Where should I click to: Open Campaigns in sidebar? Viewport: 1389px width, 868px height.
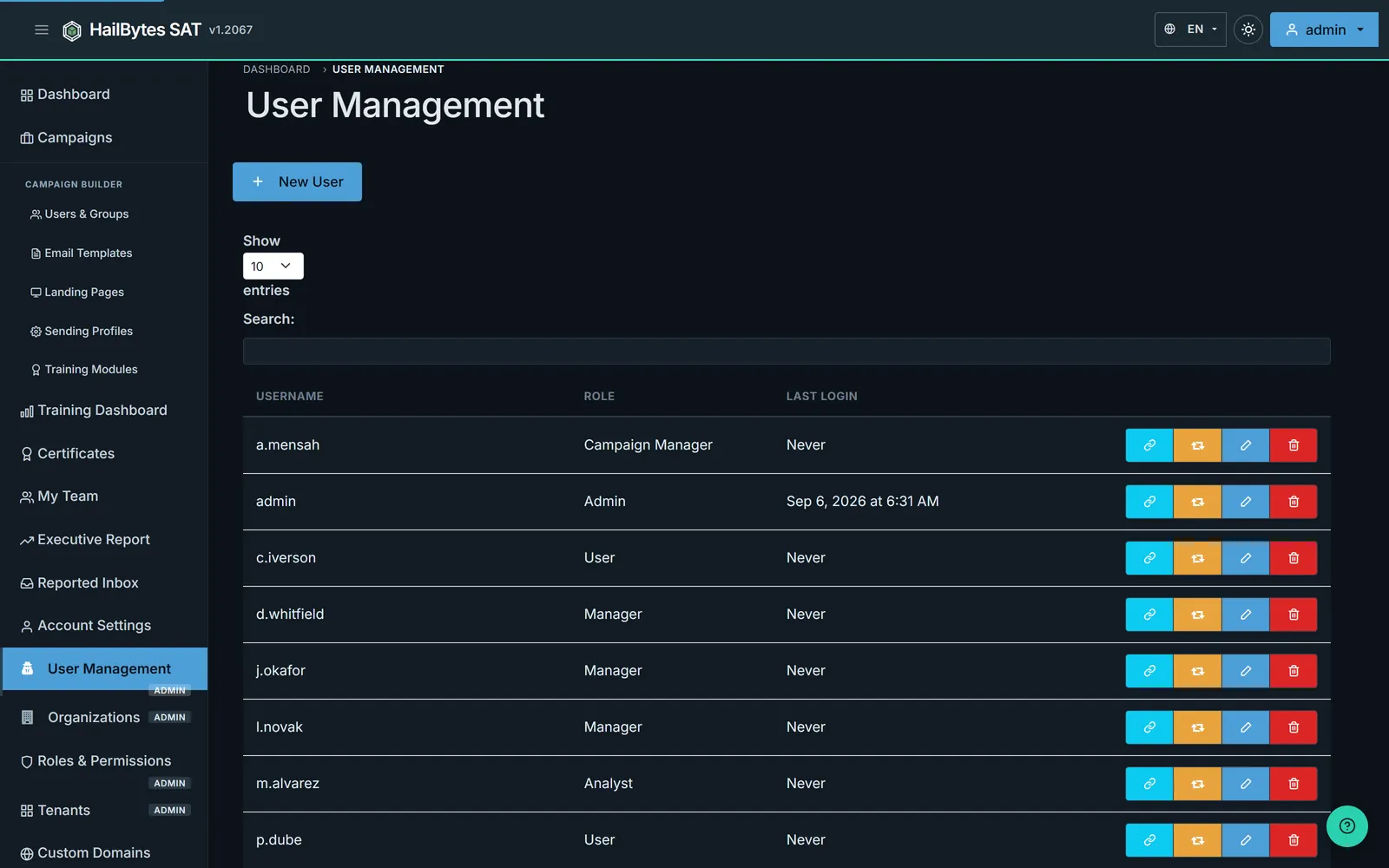[104, 138]
